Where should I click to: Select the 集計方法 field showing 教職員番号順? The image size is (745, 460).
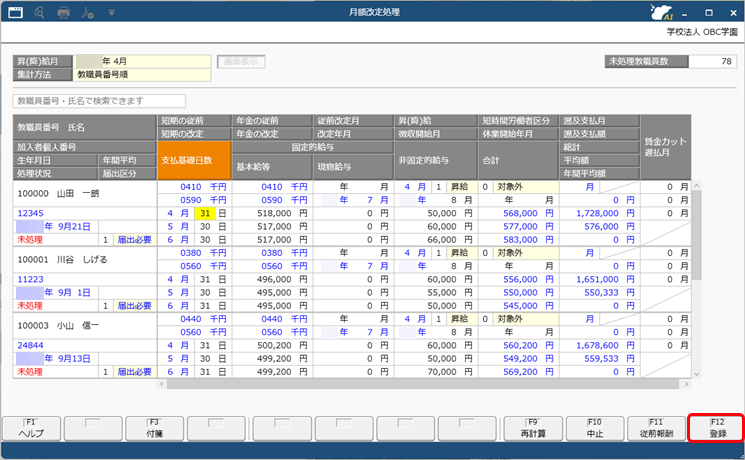point(142,74)
